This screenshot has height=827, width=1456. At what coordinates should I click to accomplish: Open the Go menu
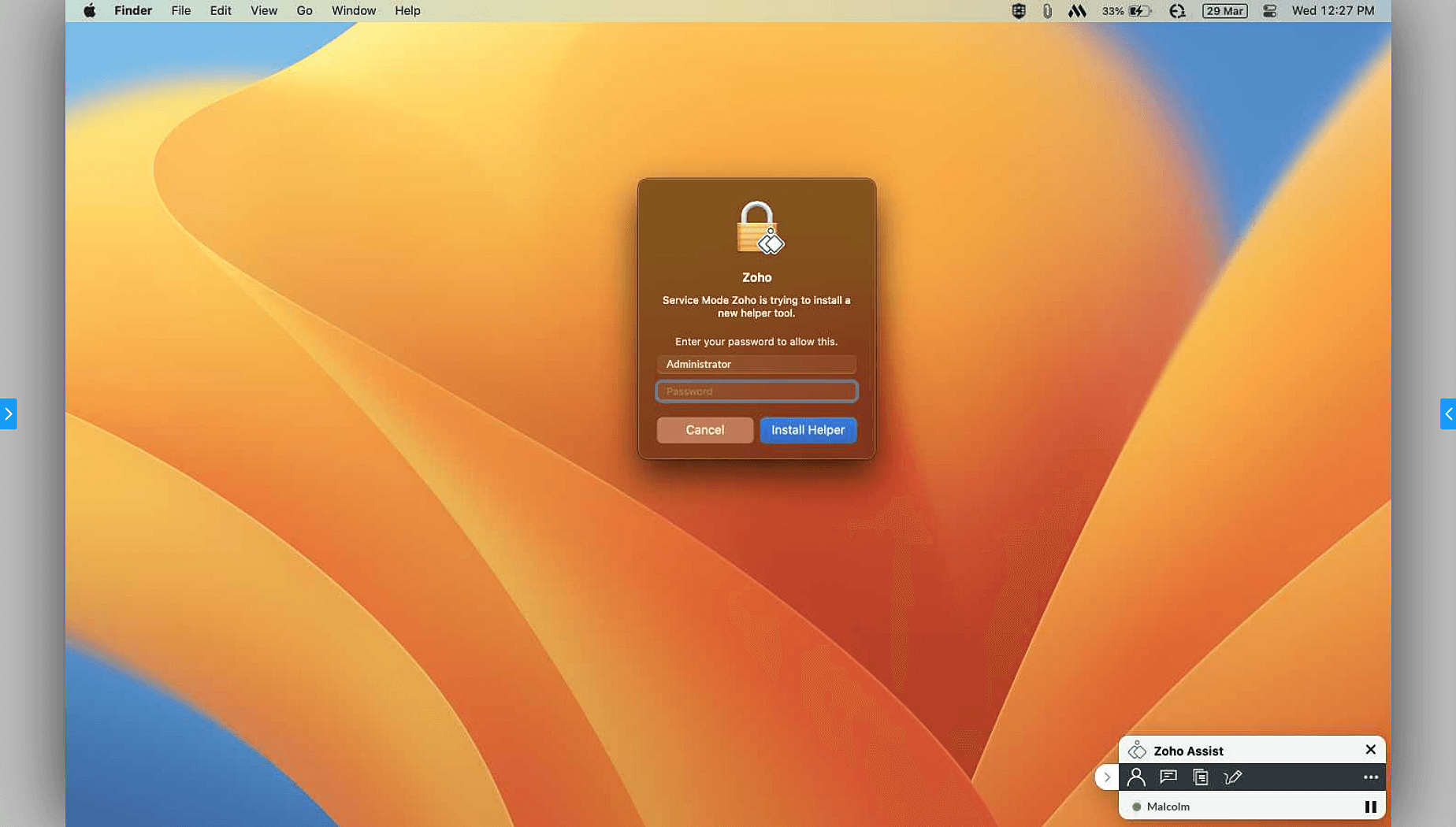(304, 10)
